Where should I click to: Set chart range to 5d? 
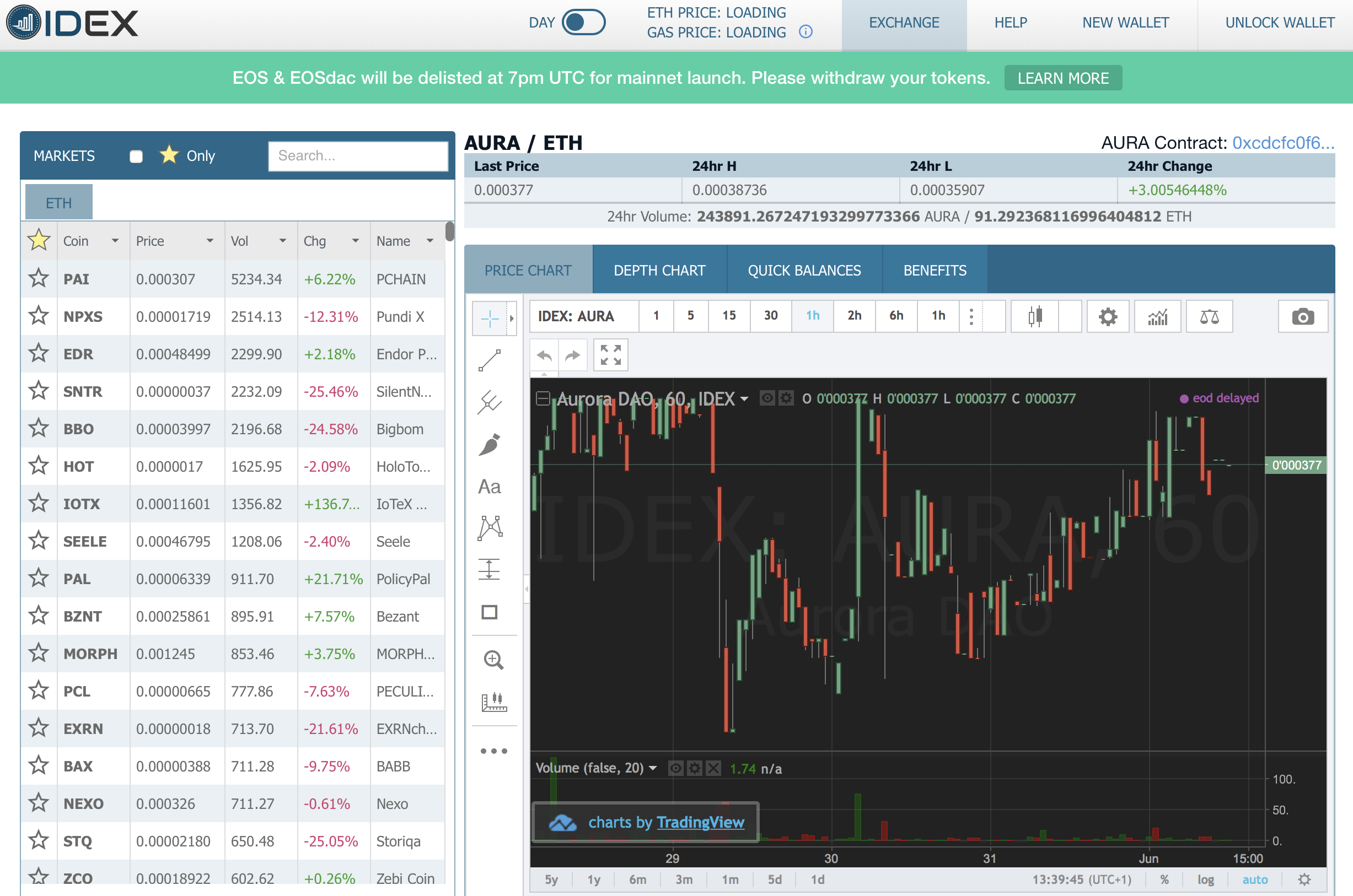775,879
